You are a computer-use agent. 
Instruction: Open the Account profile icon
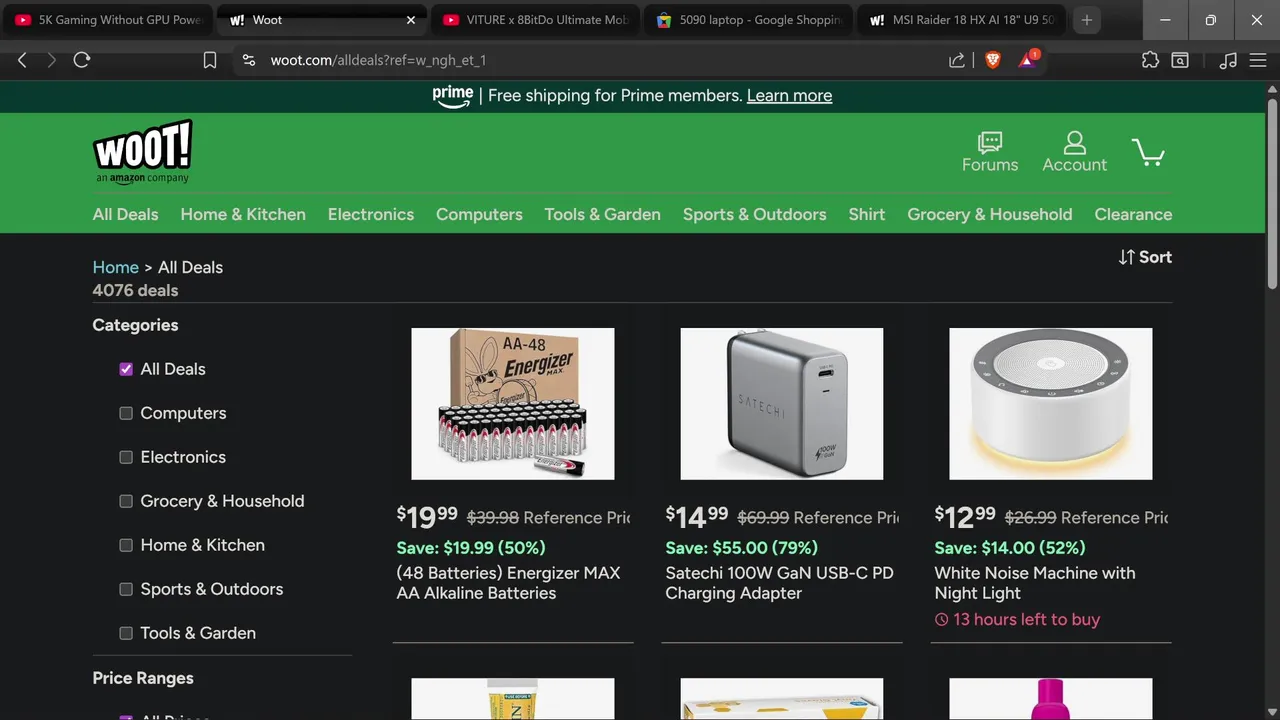coord(1074,152)
